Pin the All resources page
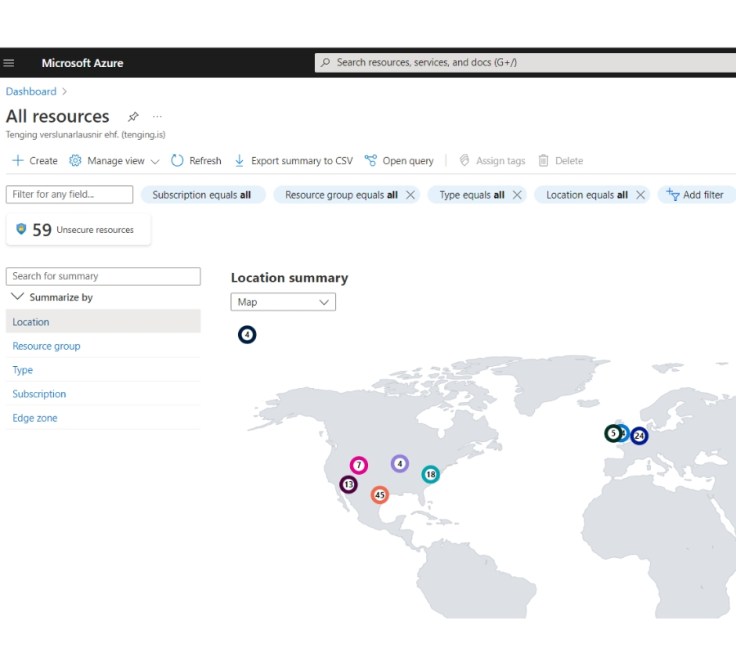736x670 pixels. pyautogui.click(x=133, y=117)
